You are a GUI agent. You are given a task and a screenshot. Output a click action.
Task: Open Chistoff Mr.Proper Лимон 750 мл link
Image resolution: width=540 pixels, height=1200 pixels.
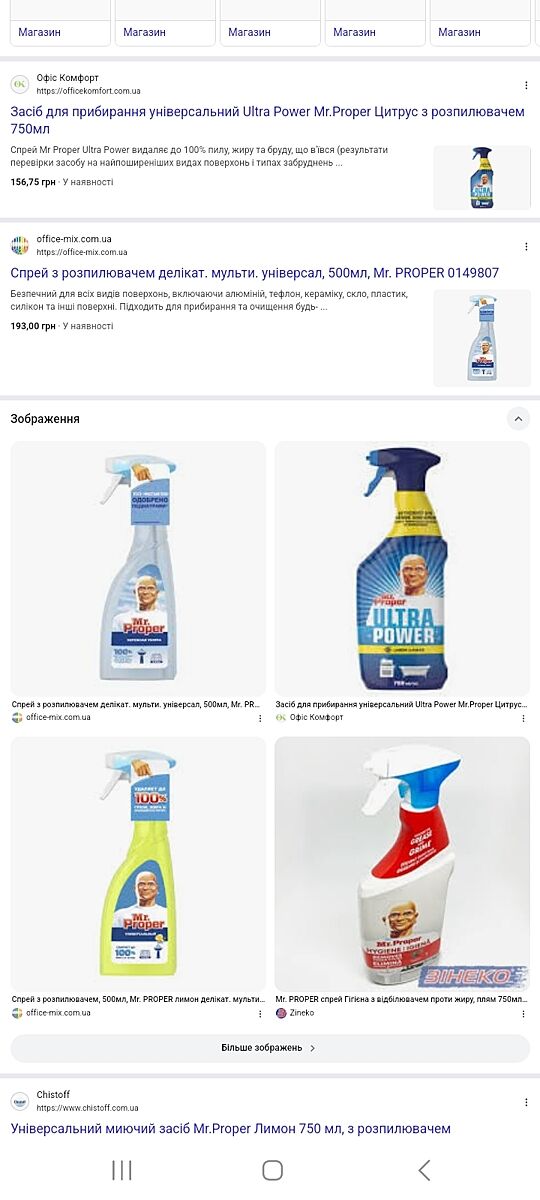[x=231, y=1129]
